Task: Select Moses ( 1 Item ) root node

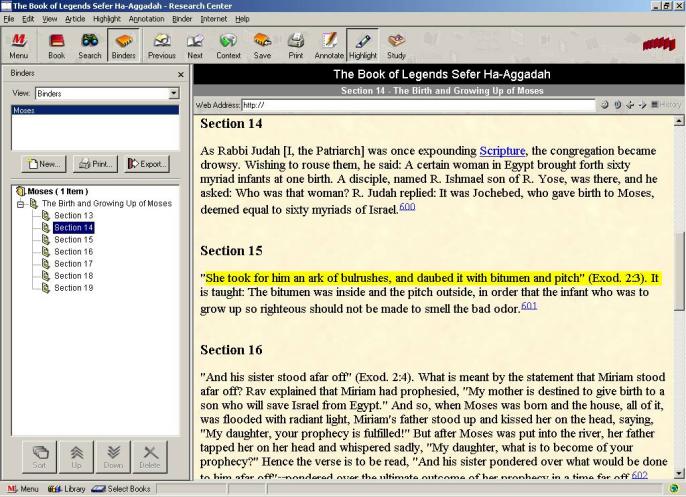Action: tap(57, 191)
